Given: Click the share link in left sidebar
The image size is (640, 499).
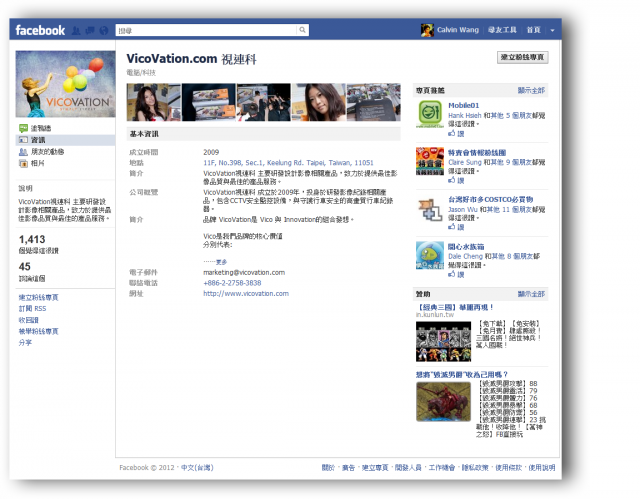Looking at the screenshot, I should [x=25, y=343].
